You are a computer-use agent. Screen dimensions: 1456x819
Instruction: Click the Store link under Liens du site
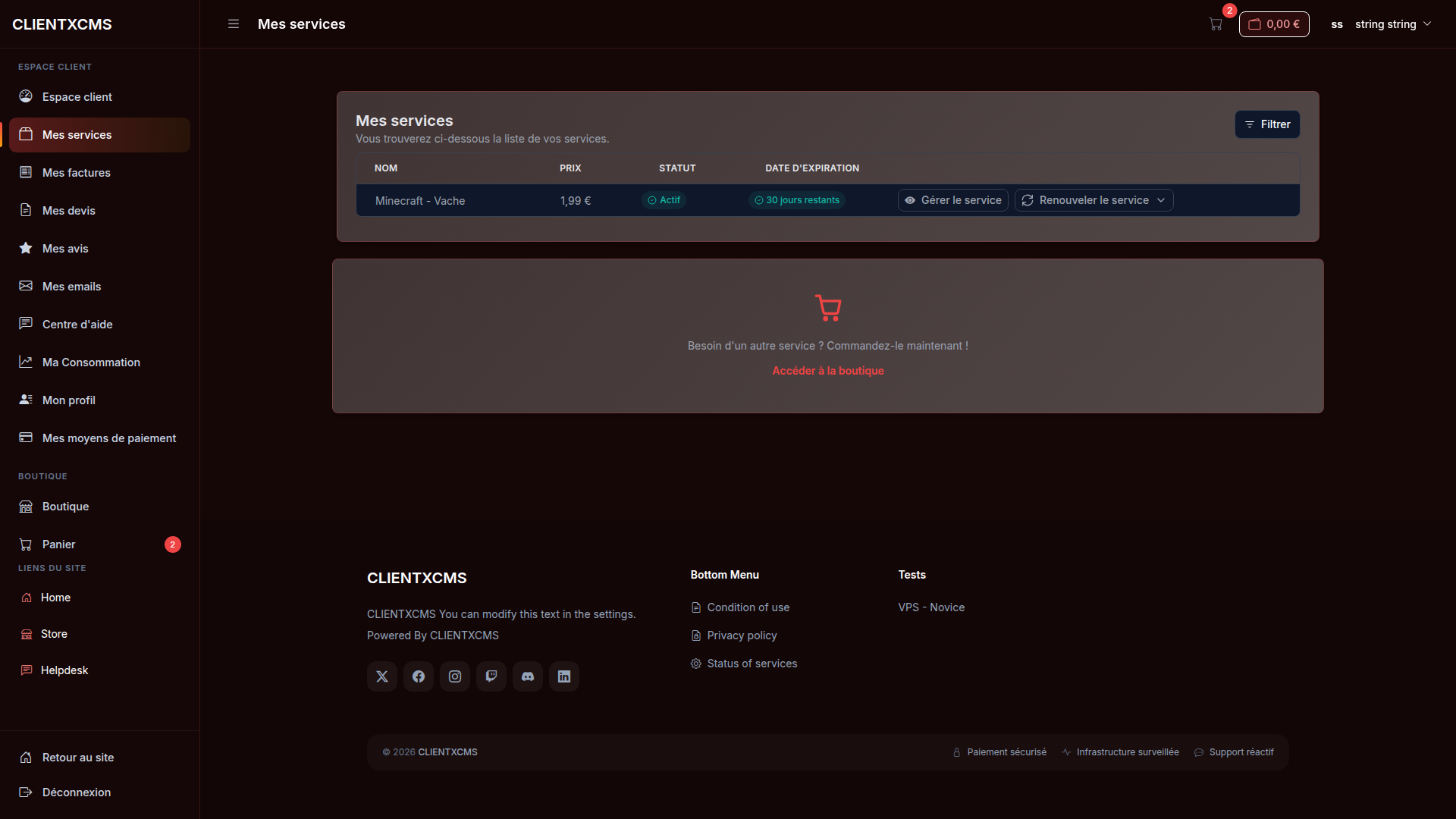coord(99,634)
